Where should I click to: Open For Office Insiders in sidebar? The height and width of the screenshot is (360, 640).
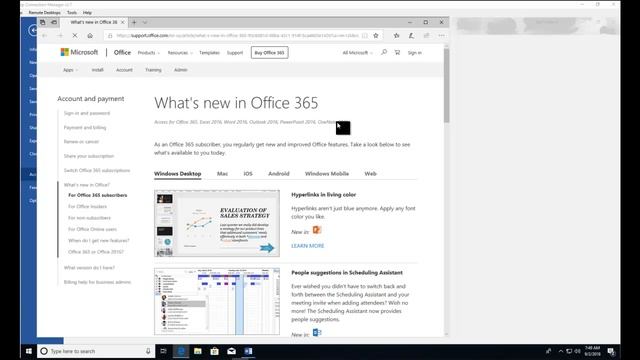click(87, 207)
